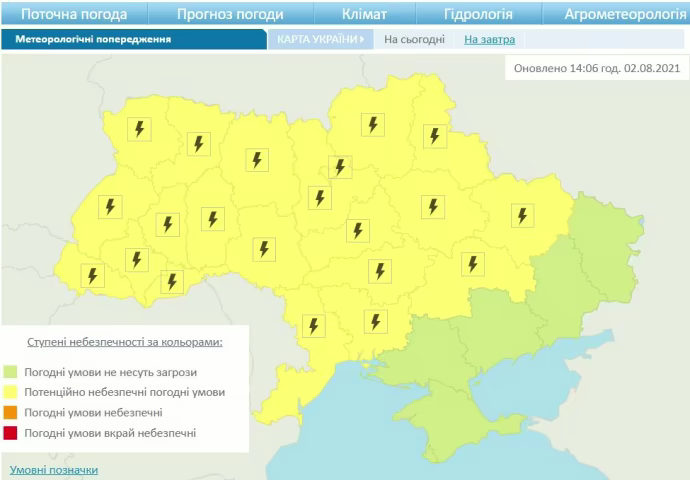This screenshot has width=690, height=480.
Task: Expand the КАРТА УКРАЇНИ map selector
Action: pos(319,39)
